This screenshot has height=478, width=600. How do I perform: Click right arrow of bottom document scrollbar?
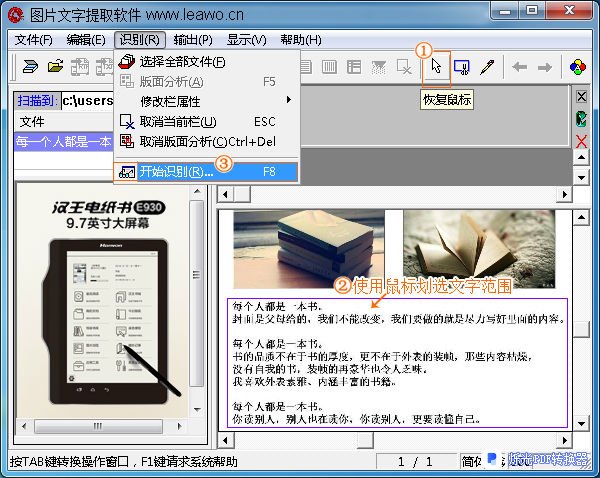[x=564, y=440]
